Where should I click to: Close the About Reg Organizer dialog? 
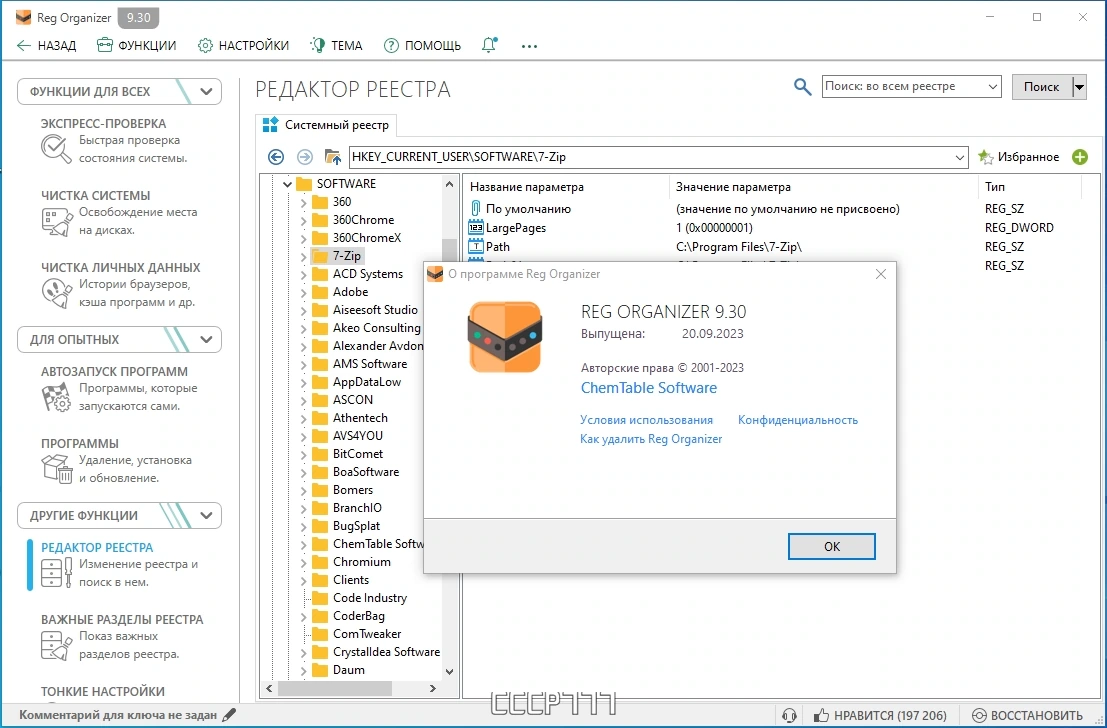880,274
